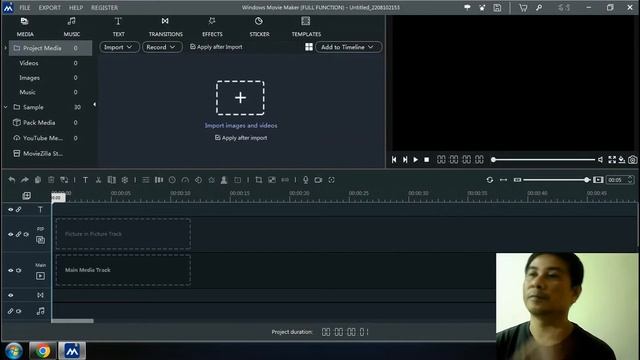Click the dashed plus import box
640x360 pixels.
click(x=240, y=98)
